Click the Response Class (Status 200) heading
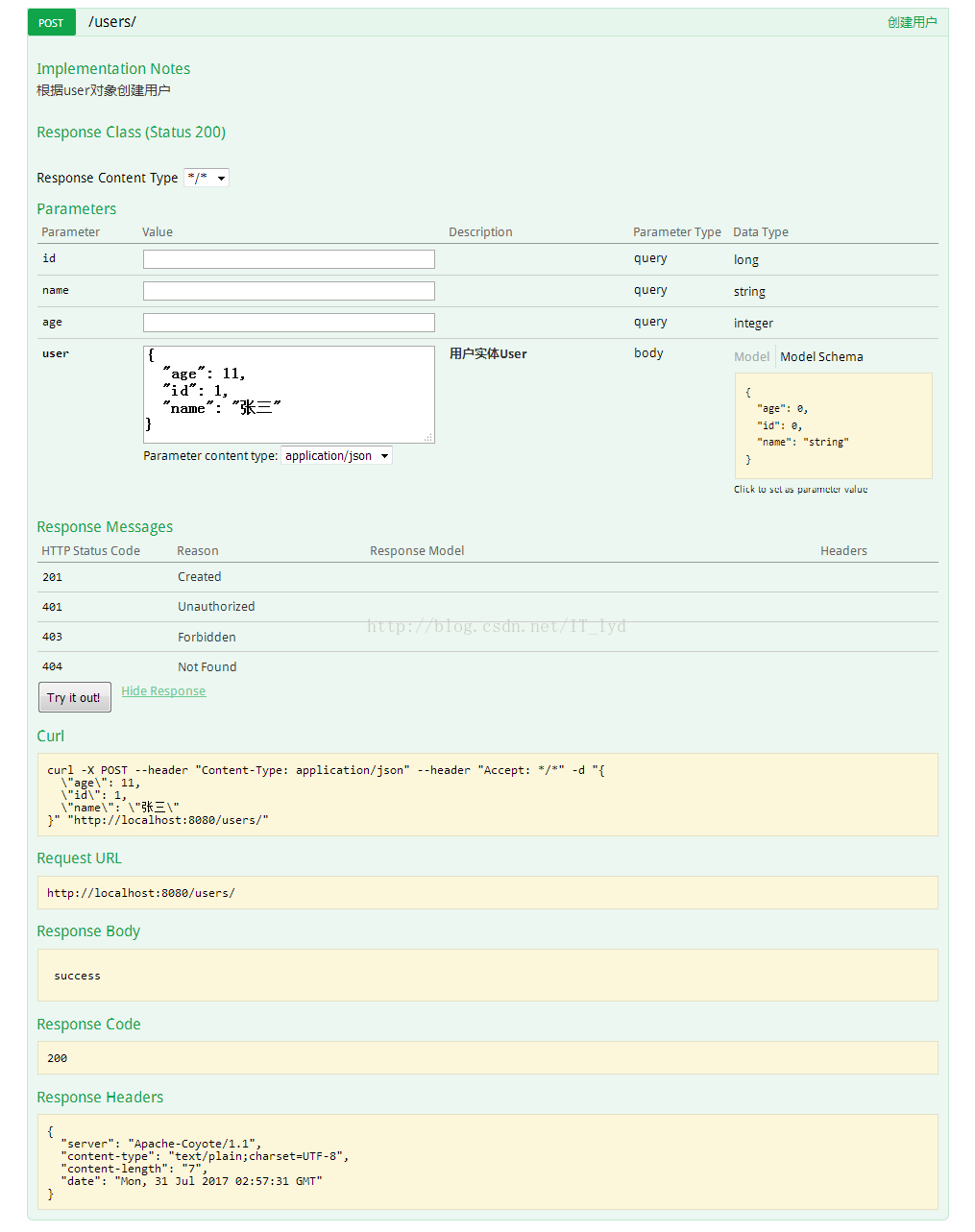The height and width of the screenshot is (1232, 975). [131, 133]
